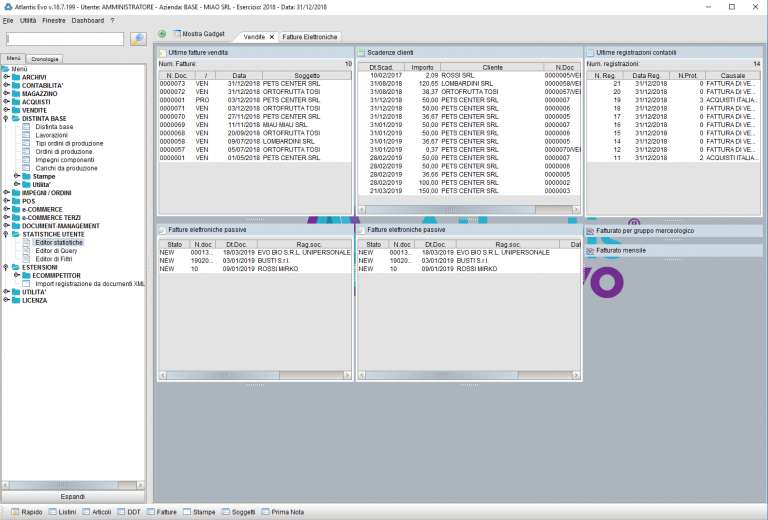Close the Vendite tab

coord(272,37)
